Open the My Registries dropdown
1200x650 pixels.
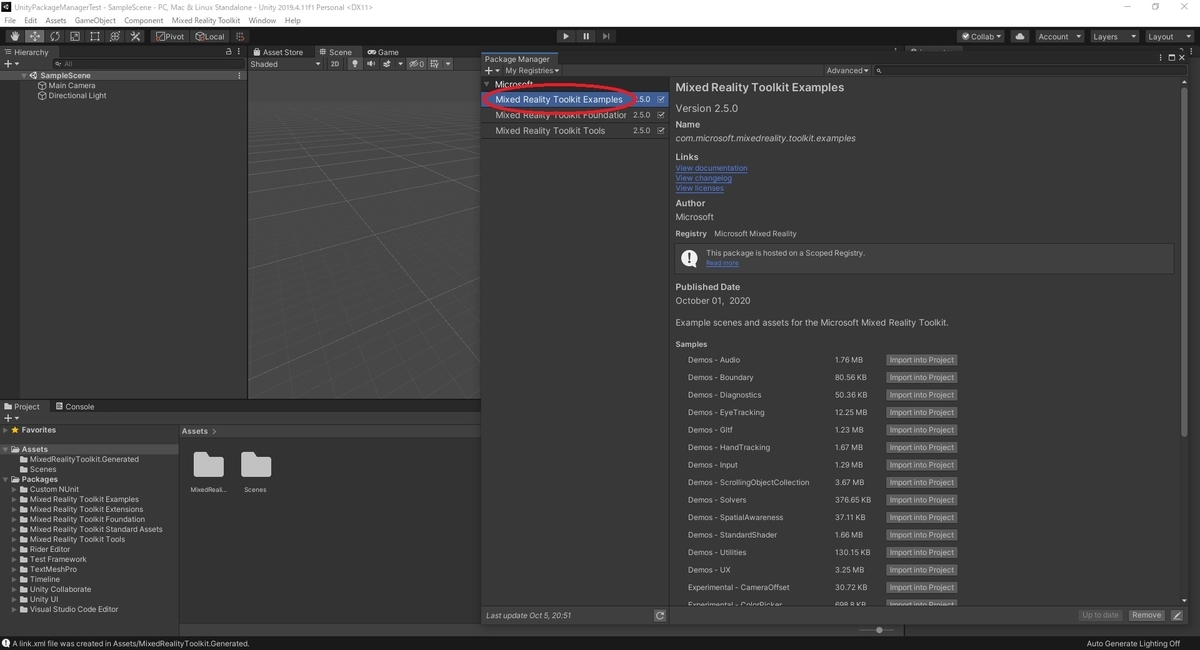532,71
